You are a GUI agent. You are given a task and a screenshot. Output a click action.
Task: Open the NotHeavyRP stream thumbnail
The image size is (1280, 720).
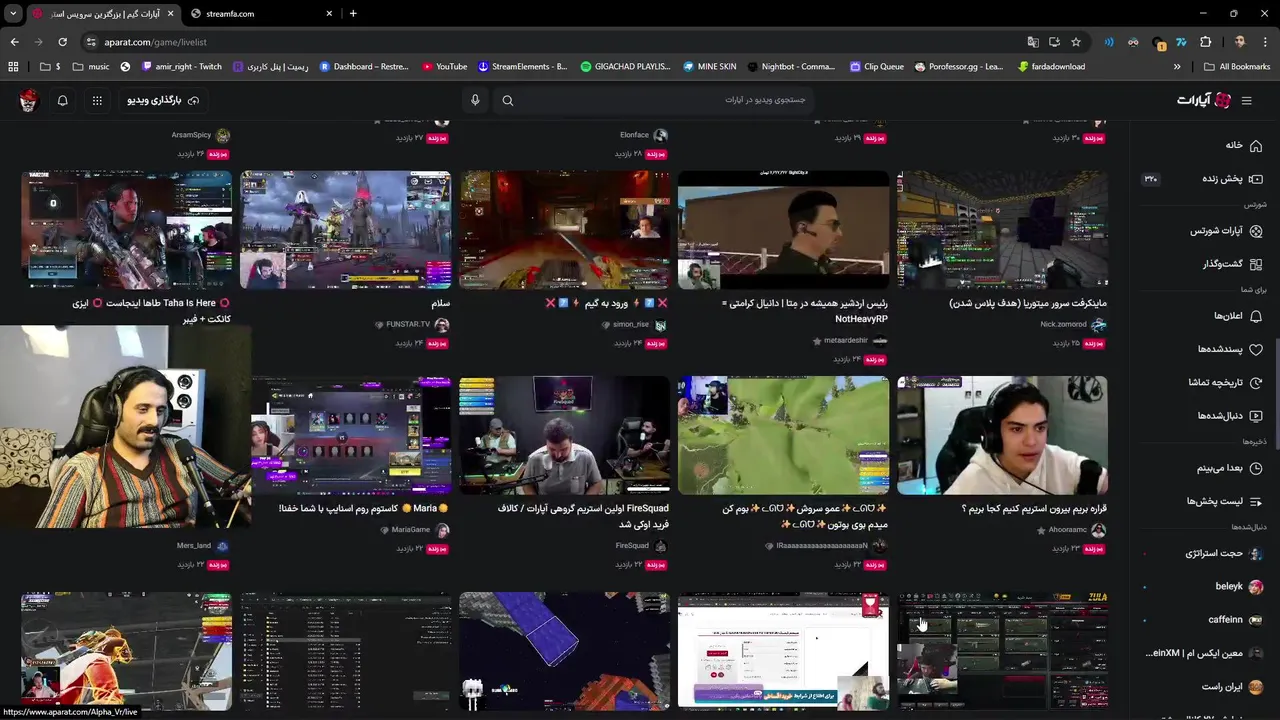(783, 229)
